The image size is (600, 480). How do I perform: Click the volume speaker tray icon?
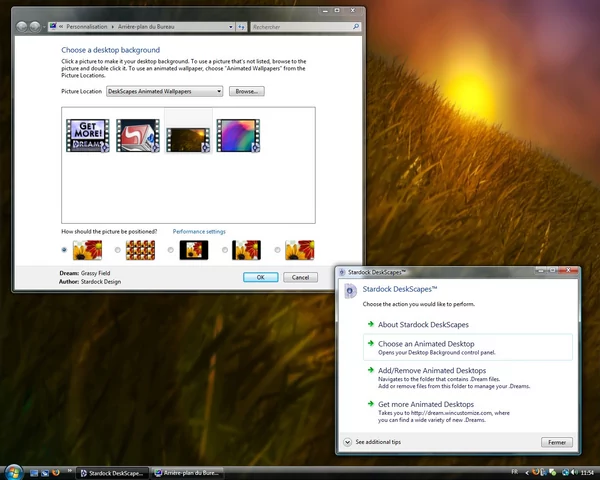[574, 473]
